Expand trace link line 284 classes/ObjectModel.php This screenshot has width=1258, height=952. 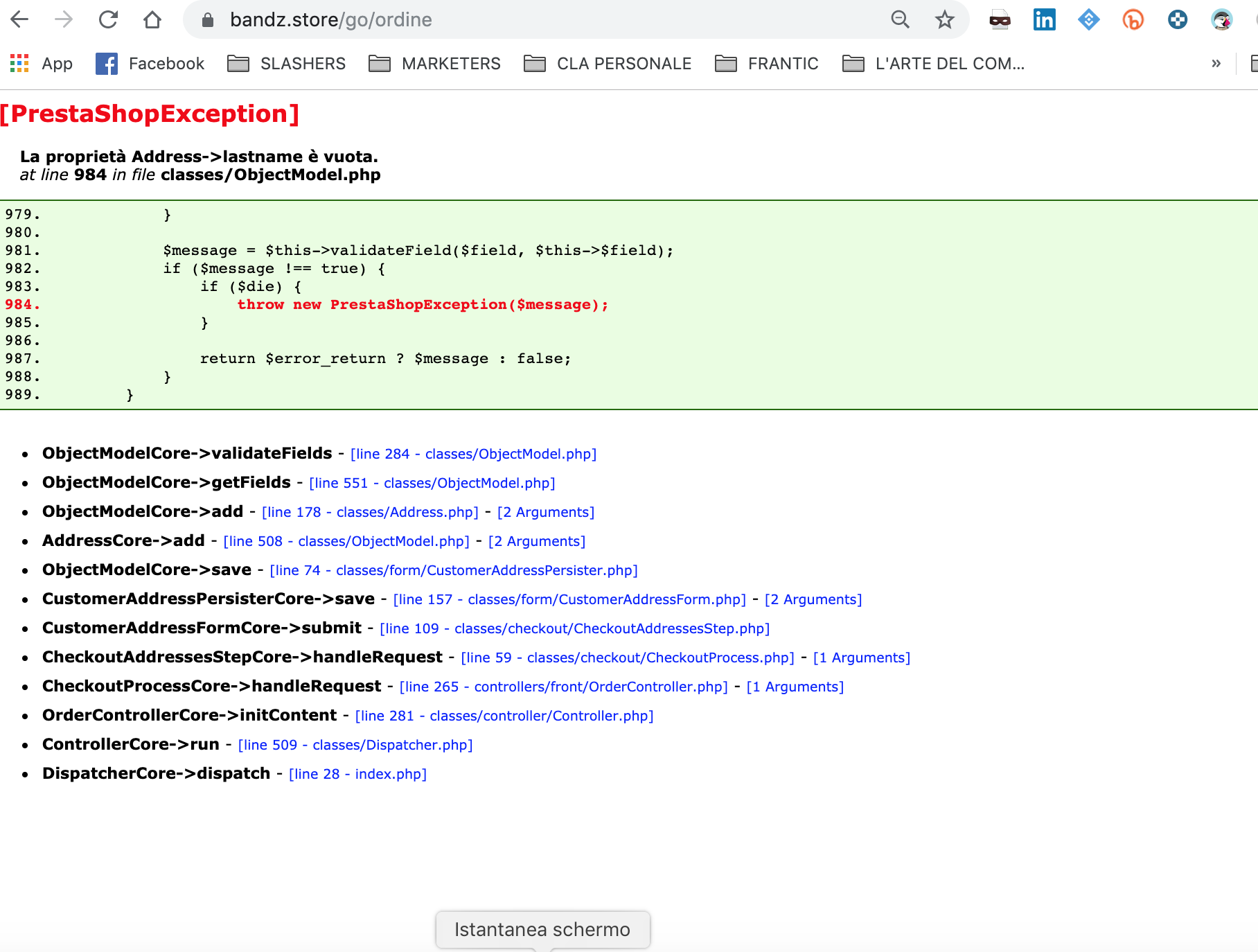[474, 454]
